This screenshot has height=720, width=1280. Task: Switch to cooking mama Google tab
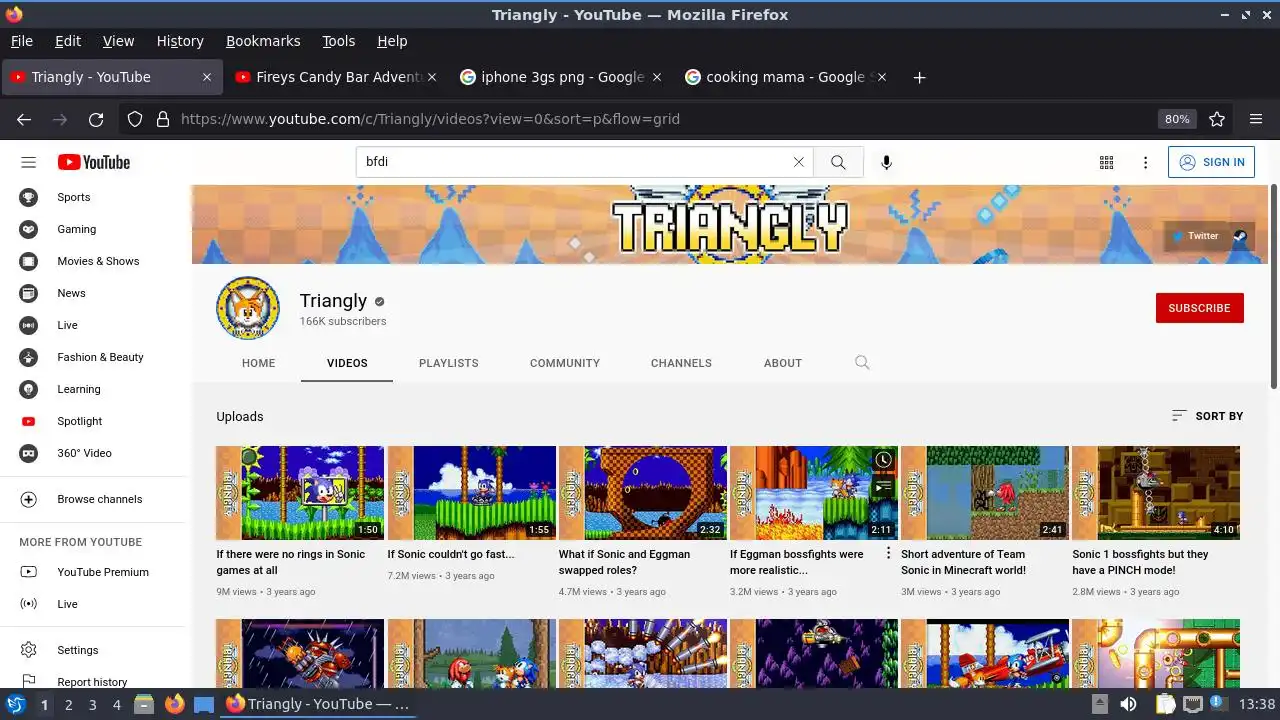[788, 77]
